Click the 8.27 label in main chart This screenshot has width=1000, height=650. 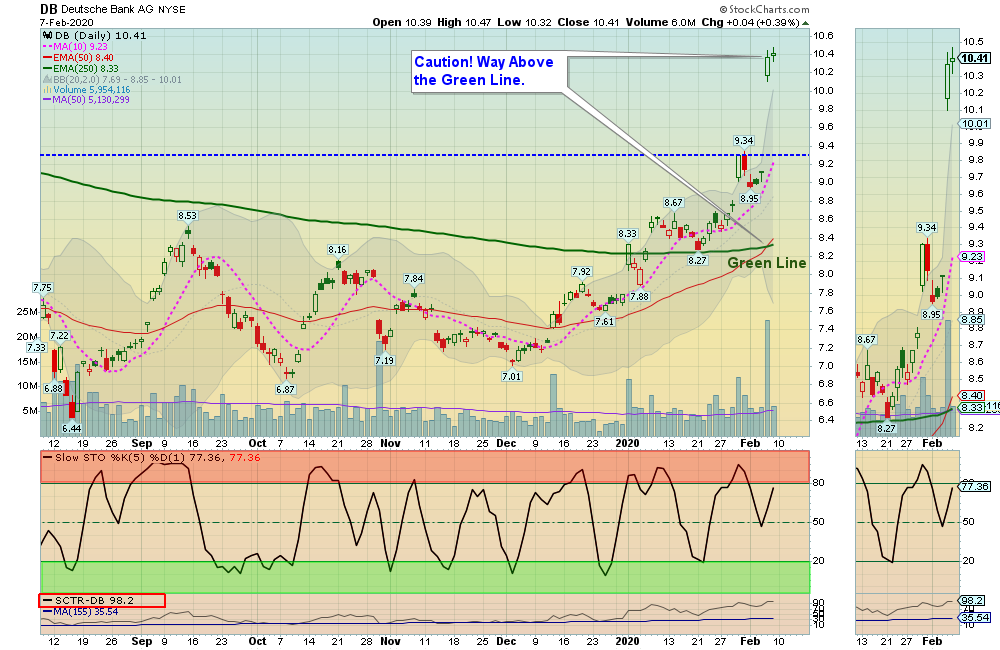pos(697,260)
